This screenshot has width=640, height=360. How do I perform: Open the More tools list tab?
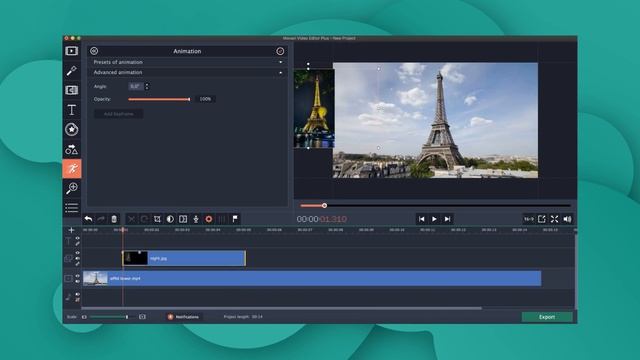click(x=72, y=208)
